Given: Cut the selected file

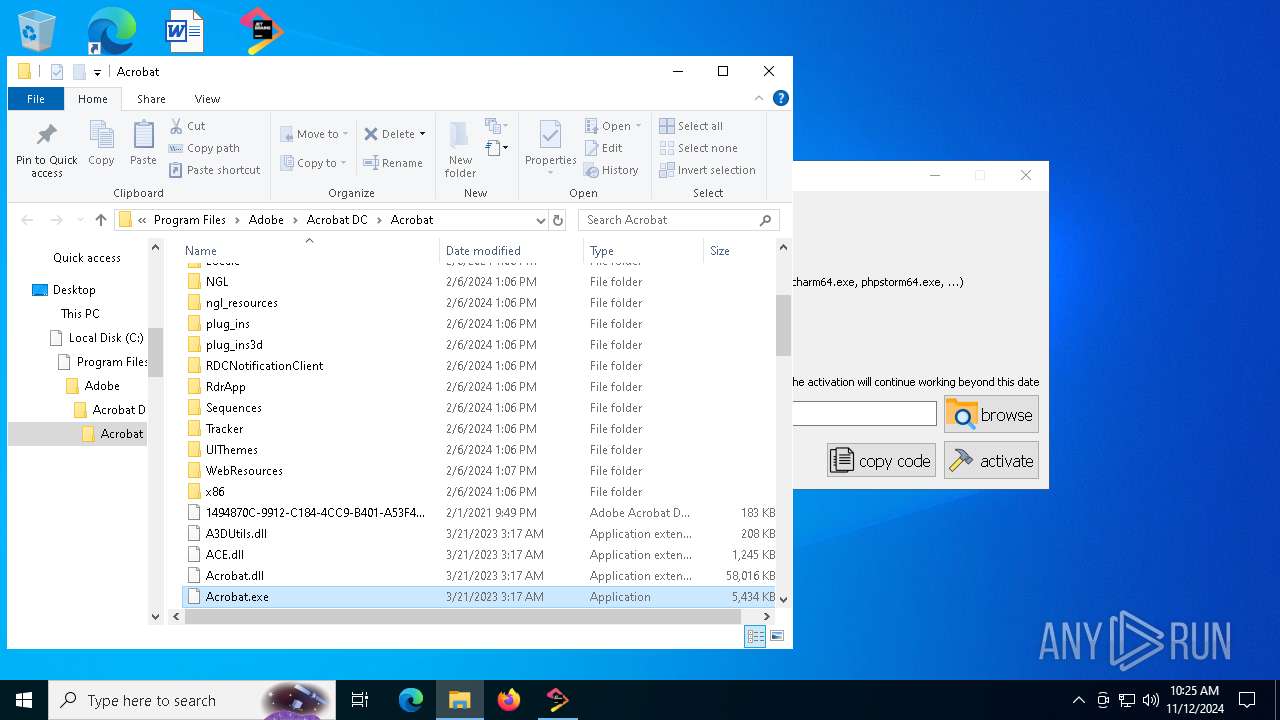Looking at the screenshot, I should click(187, 126).
